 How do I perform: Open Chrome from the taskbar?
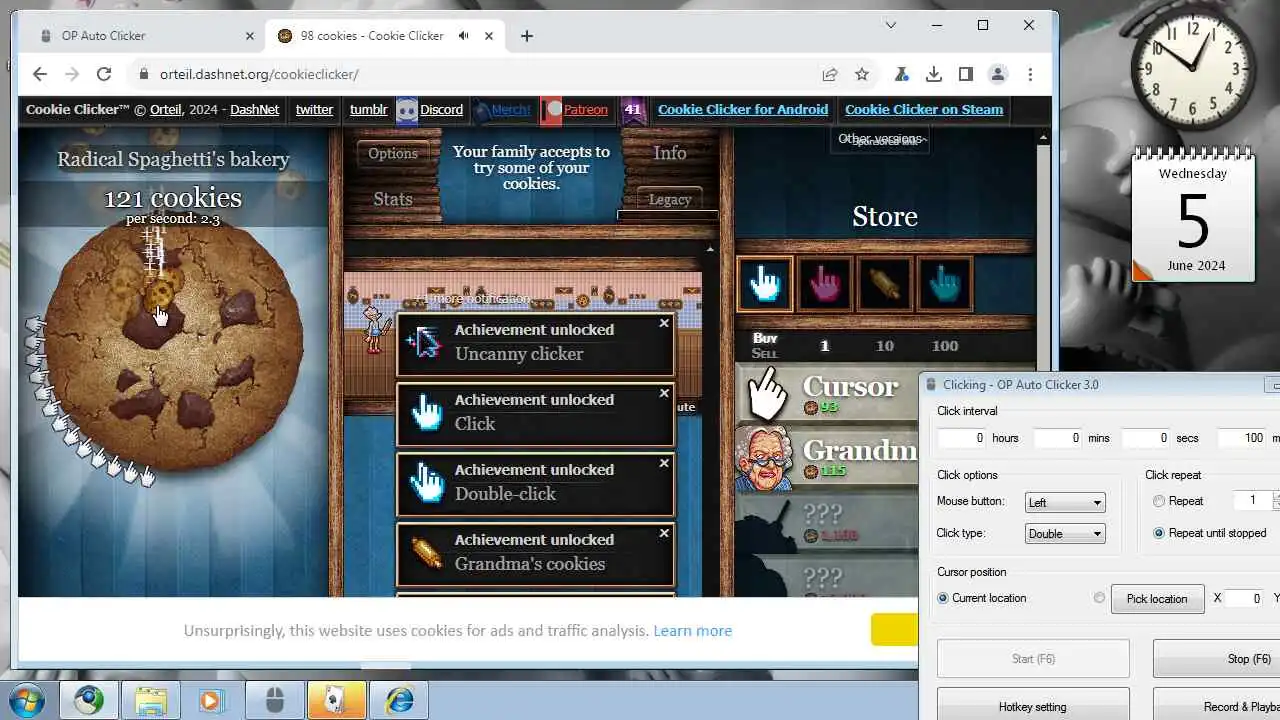tap(88, 700)
